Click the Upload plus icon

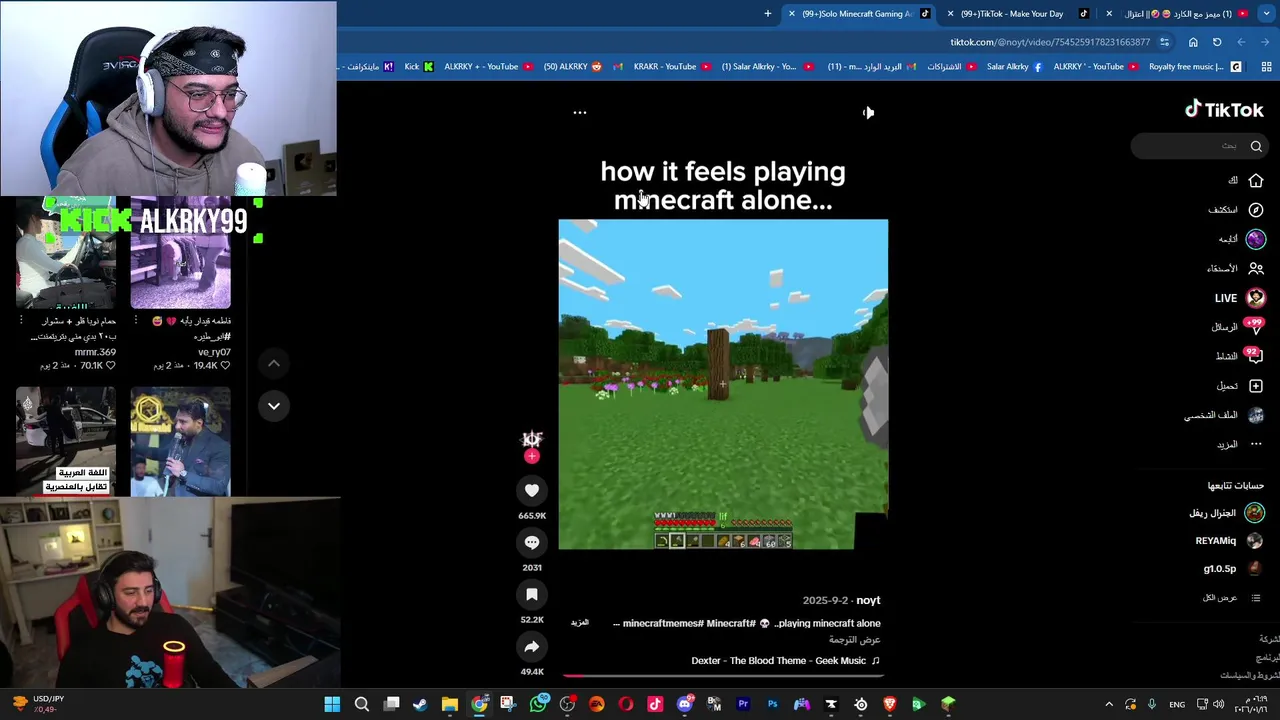(1256, 386)
